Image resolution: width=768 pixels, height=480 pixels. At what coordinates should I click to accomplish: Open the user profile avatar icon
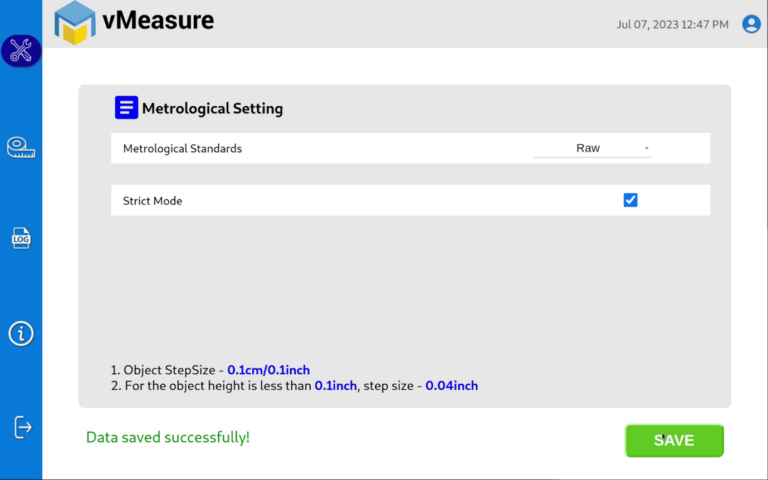coord(751,24)
